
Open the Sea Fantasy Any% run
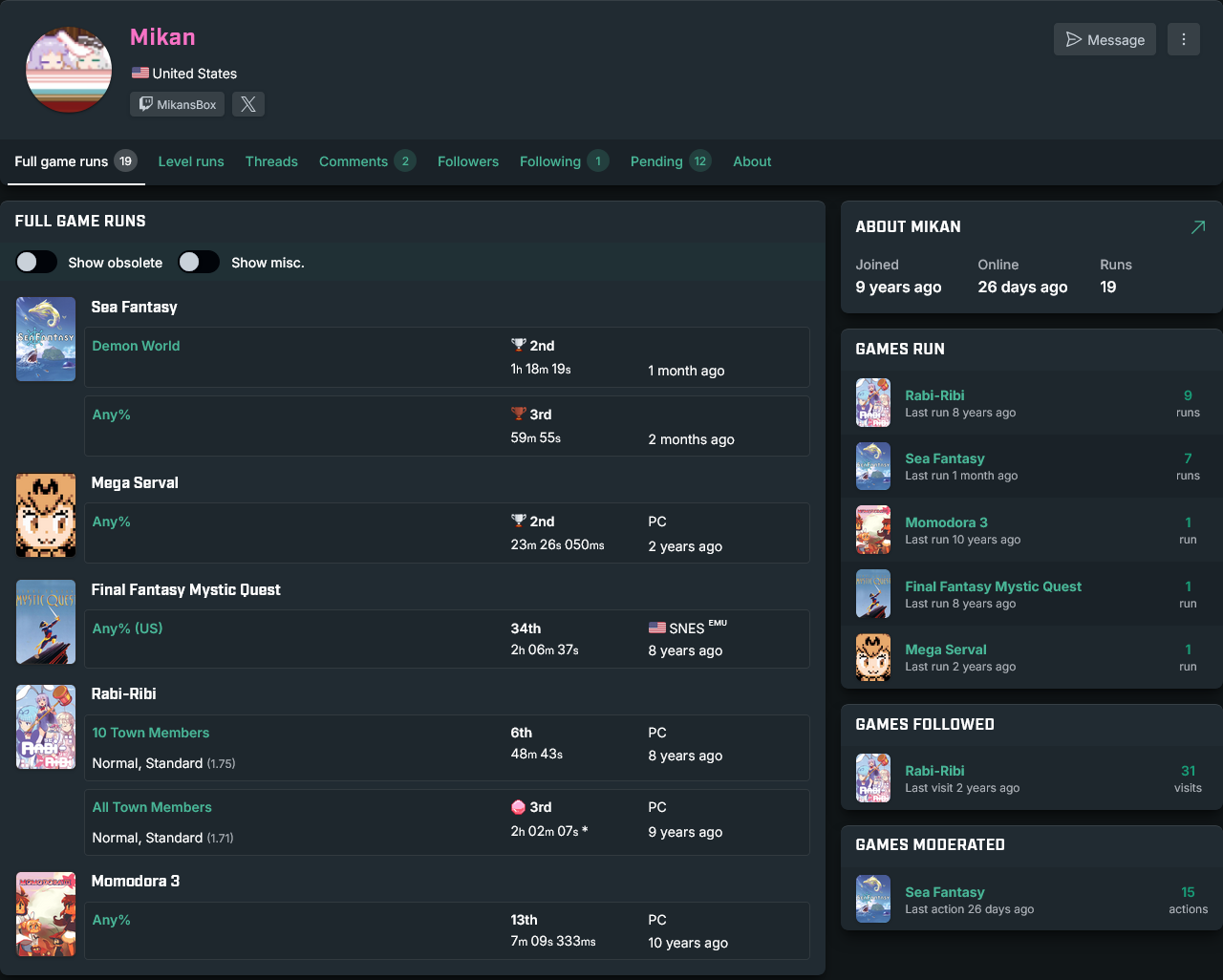pyautogui.click(x=111, y=415)
